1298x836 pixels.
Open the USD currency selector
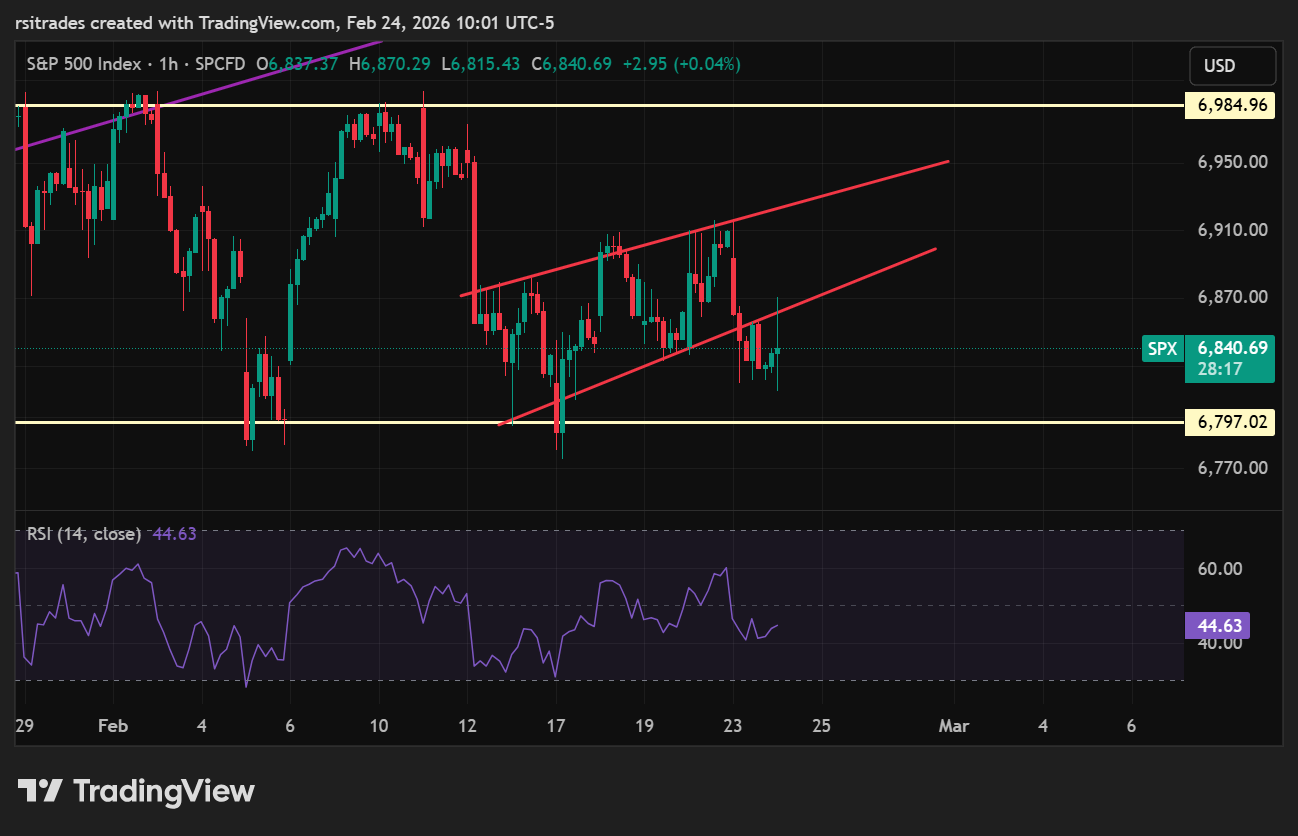coord(1232,66)
